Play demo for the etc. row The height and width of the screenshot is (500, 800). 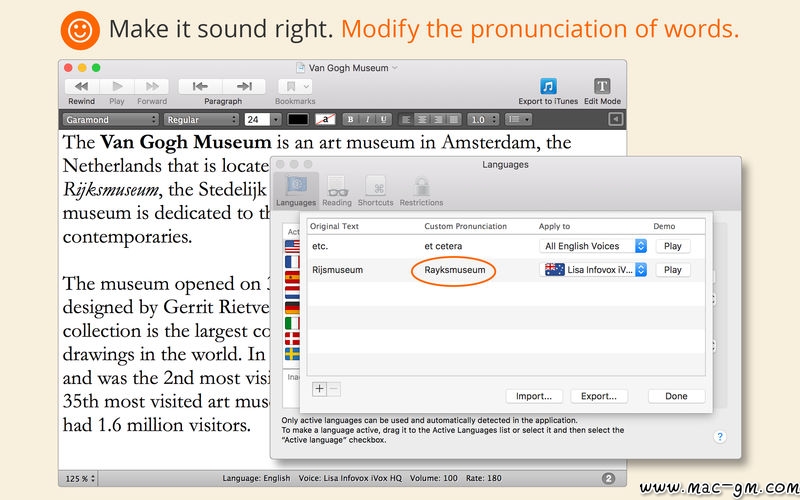(x=672, y=246)
